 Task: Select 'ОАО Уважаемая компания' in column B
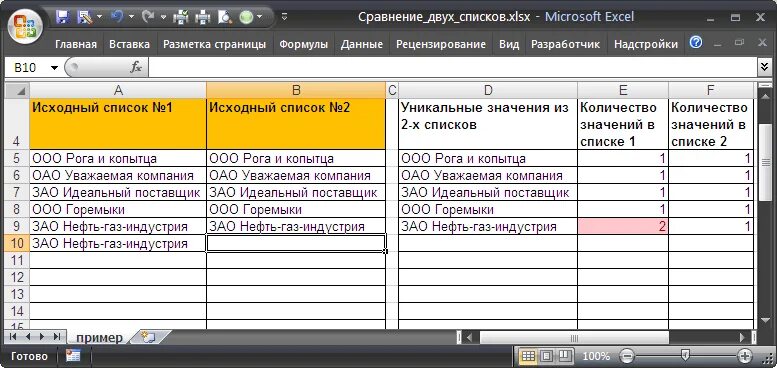[x=296, y=175]
